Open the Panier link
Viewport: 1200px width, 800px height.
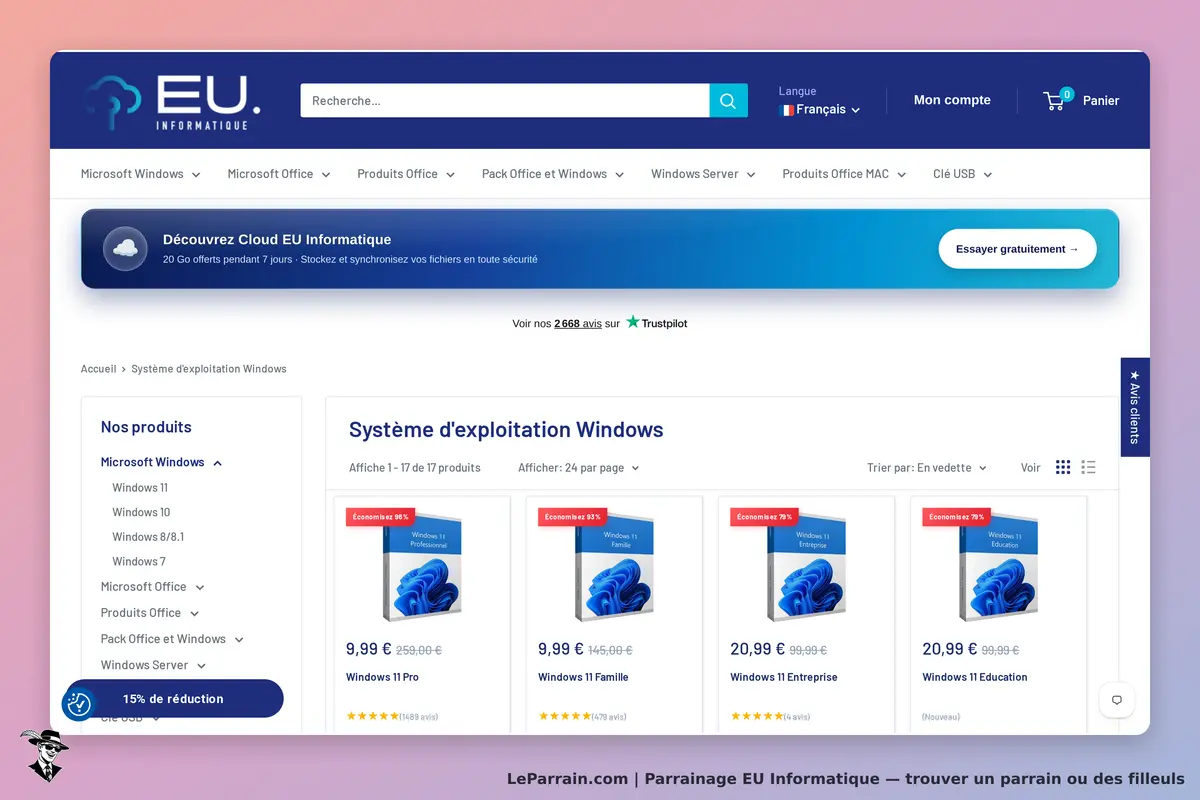click(x=1101, y=100)
